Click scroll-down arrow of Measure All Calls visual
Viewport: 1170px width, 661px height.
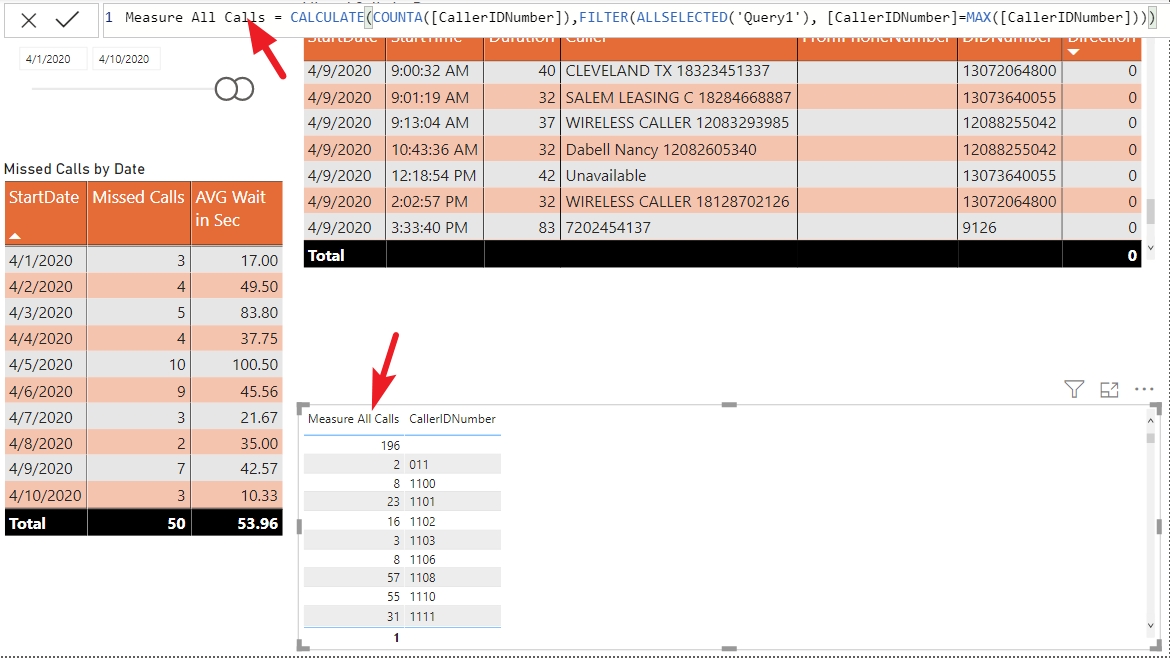click(1151, 626)
